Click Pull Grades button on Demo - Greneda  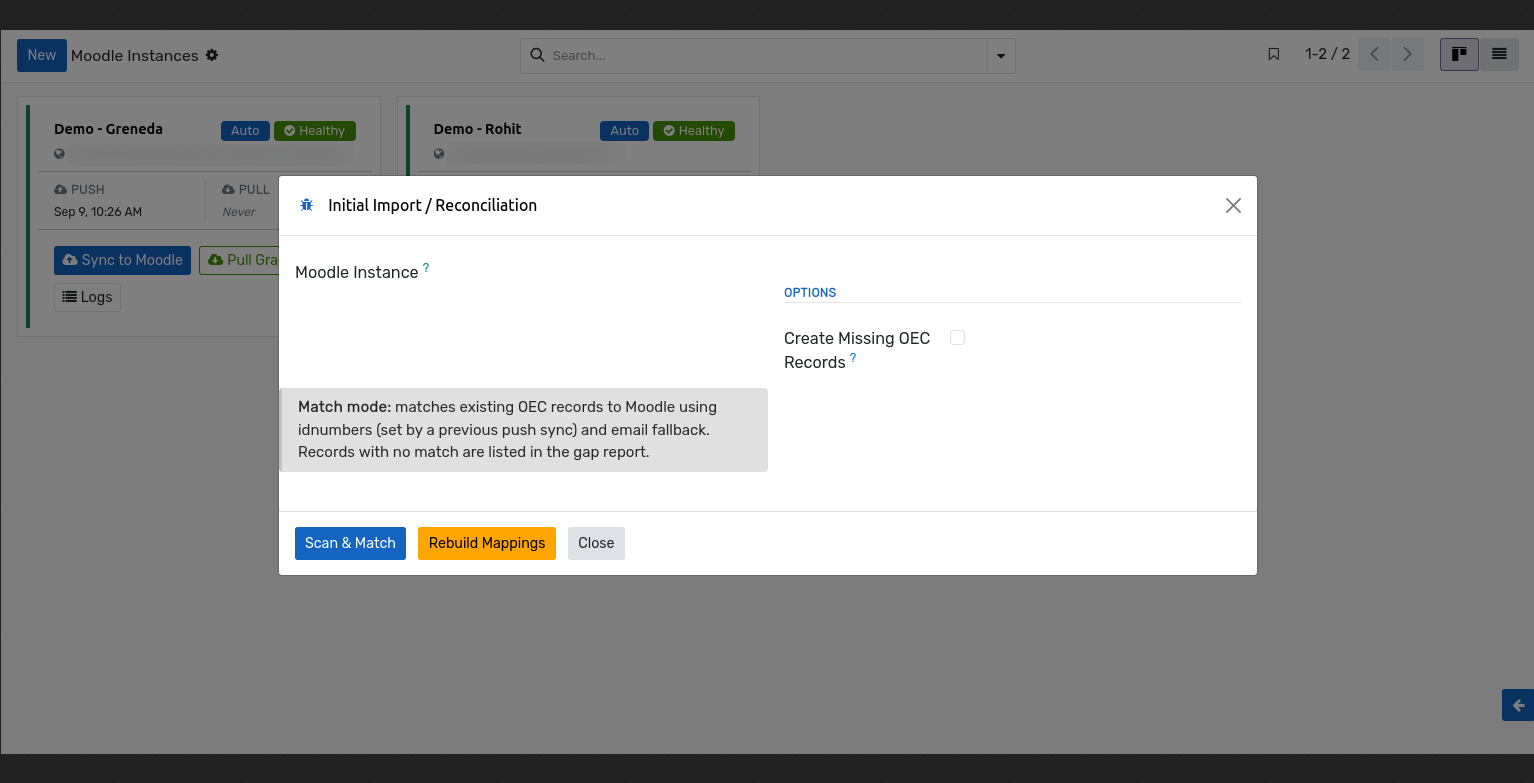[x=239, y=260]
